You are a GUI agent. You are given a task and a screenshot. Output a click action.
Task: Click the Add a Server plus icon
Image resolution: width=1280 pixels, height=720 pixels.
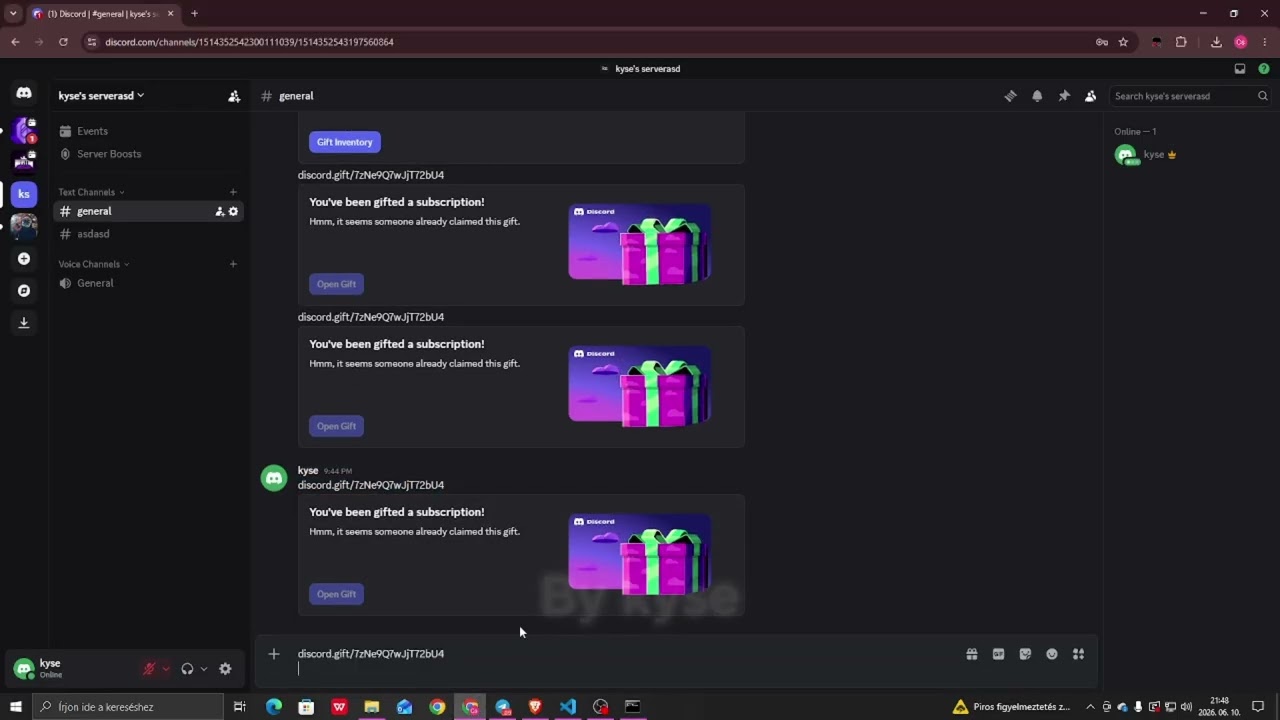(24, 259)
